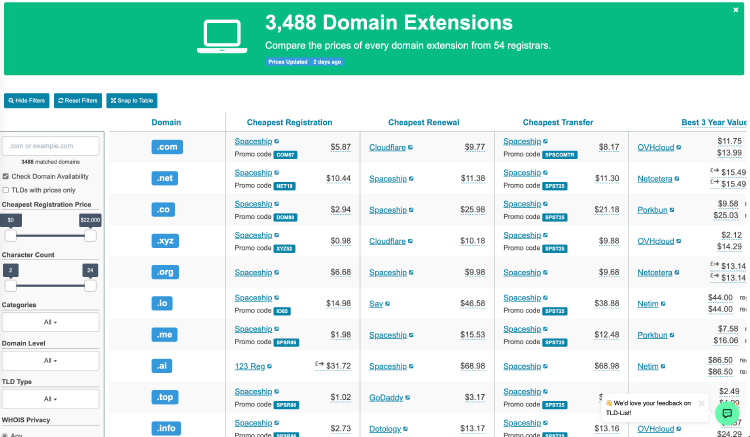Open the .ai domain badge
Image resolution: width=750 pixels, height=437 pixels.
coord(162,366)
